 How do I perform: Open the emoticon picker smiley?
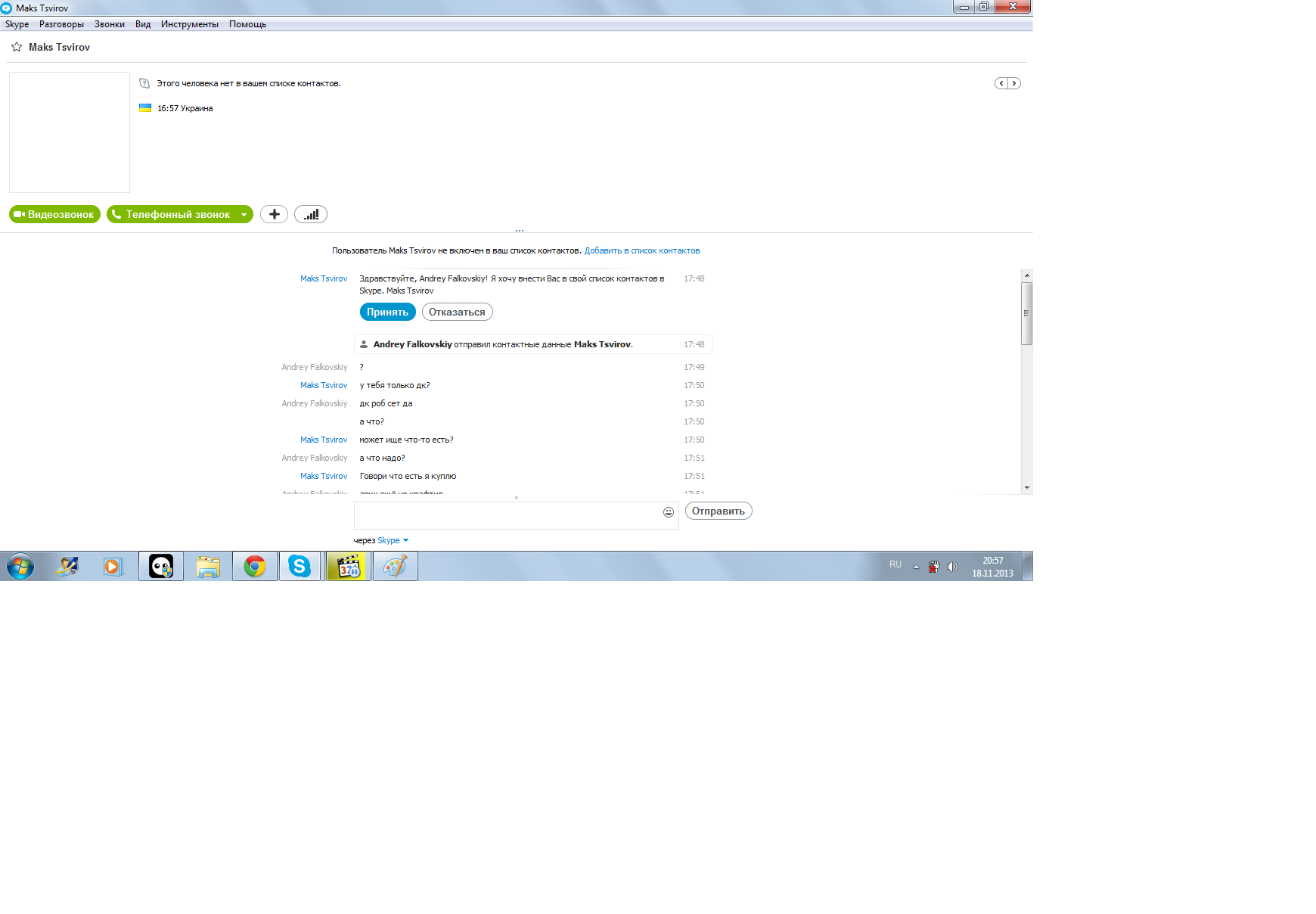(x=669, y=512)
